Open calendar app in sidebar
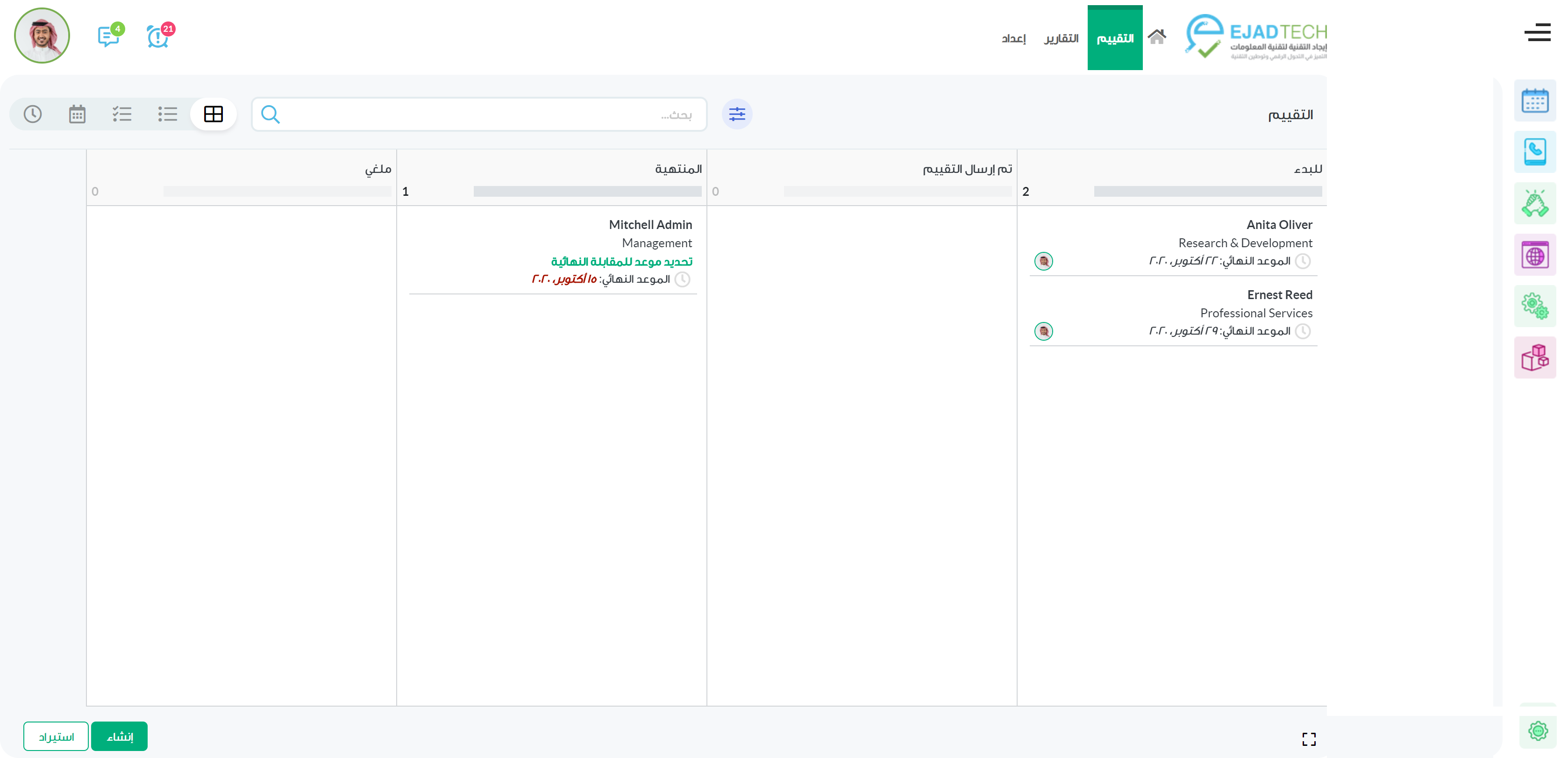 tap(1534, 100)
